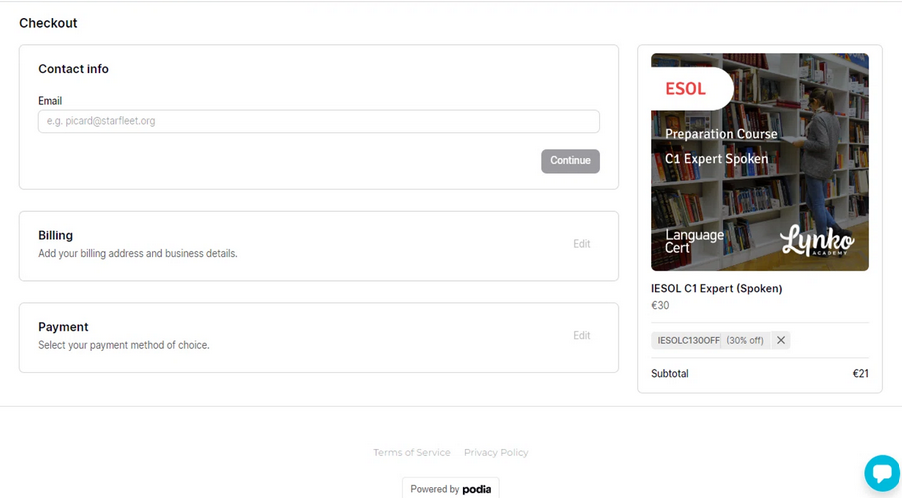Click the ESOL course cover image
This screenshot has width=902, height=498.
759,162
